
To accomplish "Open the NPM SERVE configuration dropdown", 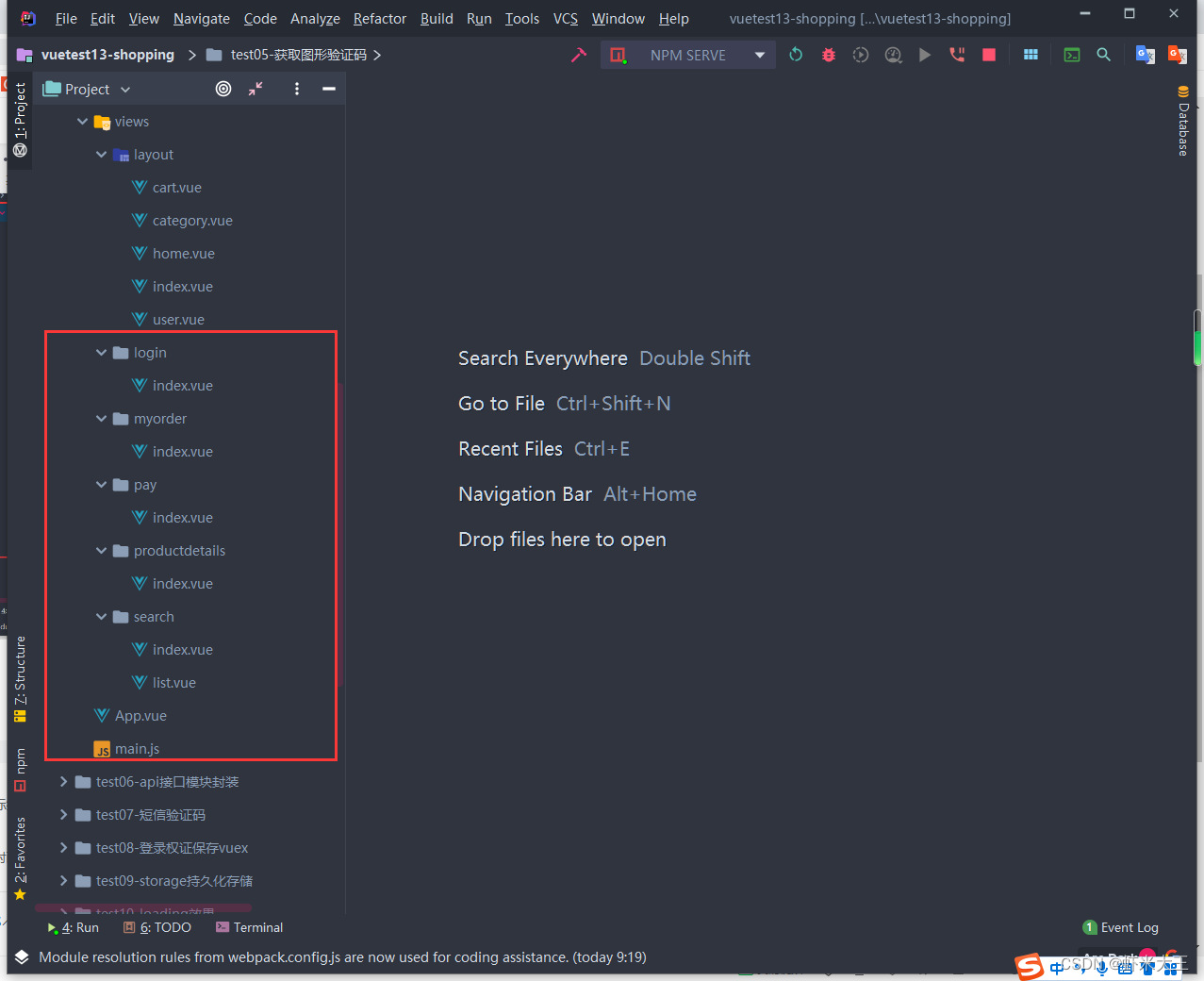I will [760, 55].
